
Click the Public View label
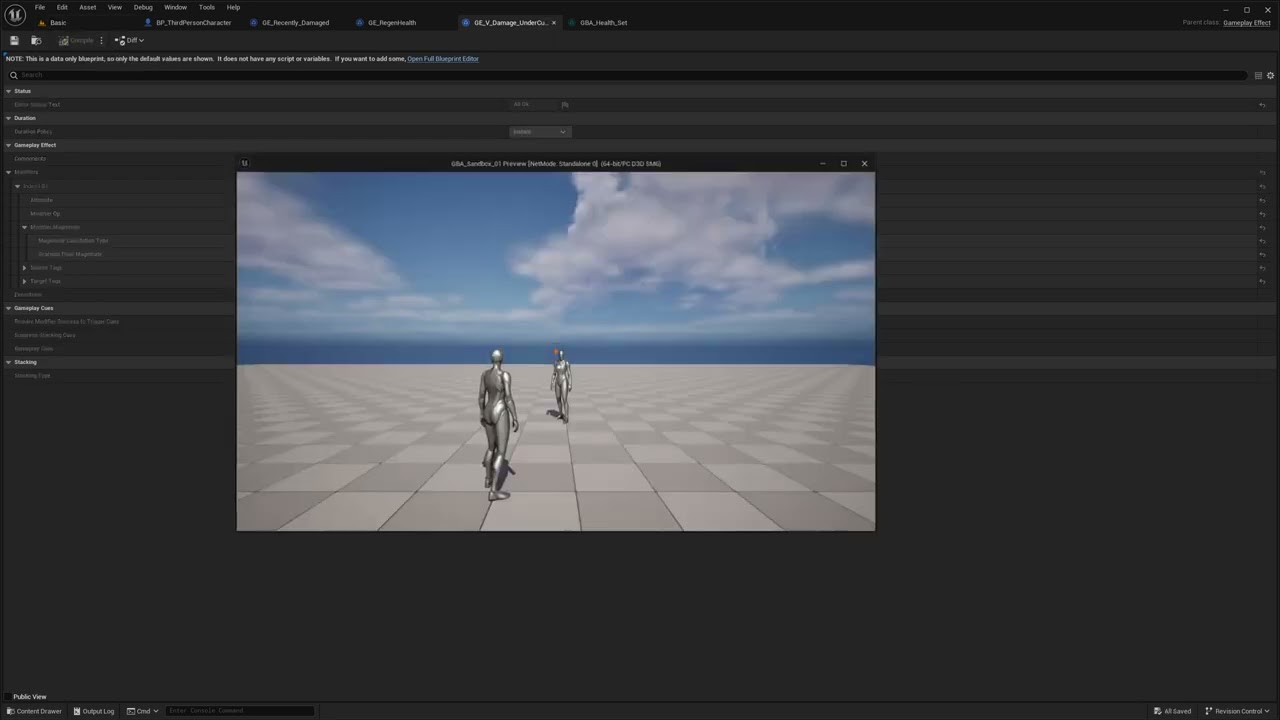[30, 697]
